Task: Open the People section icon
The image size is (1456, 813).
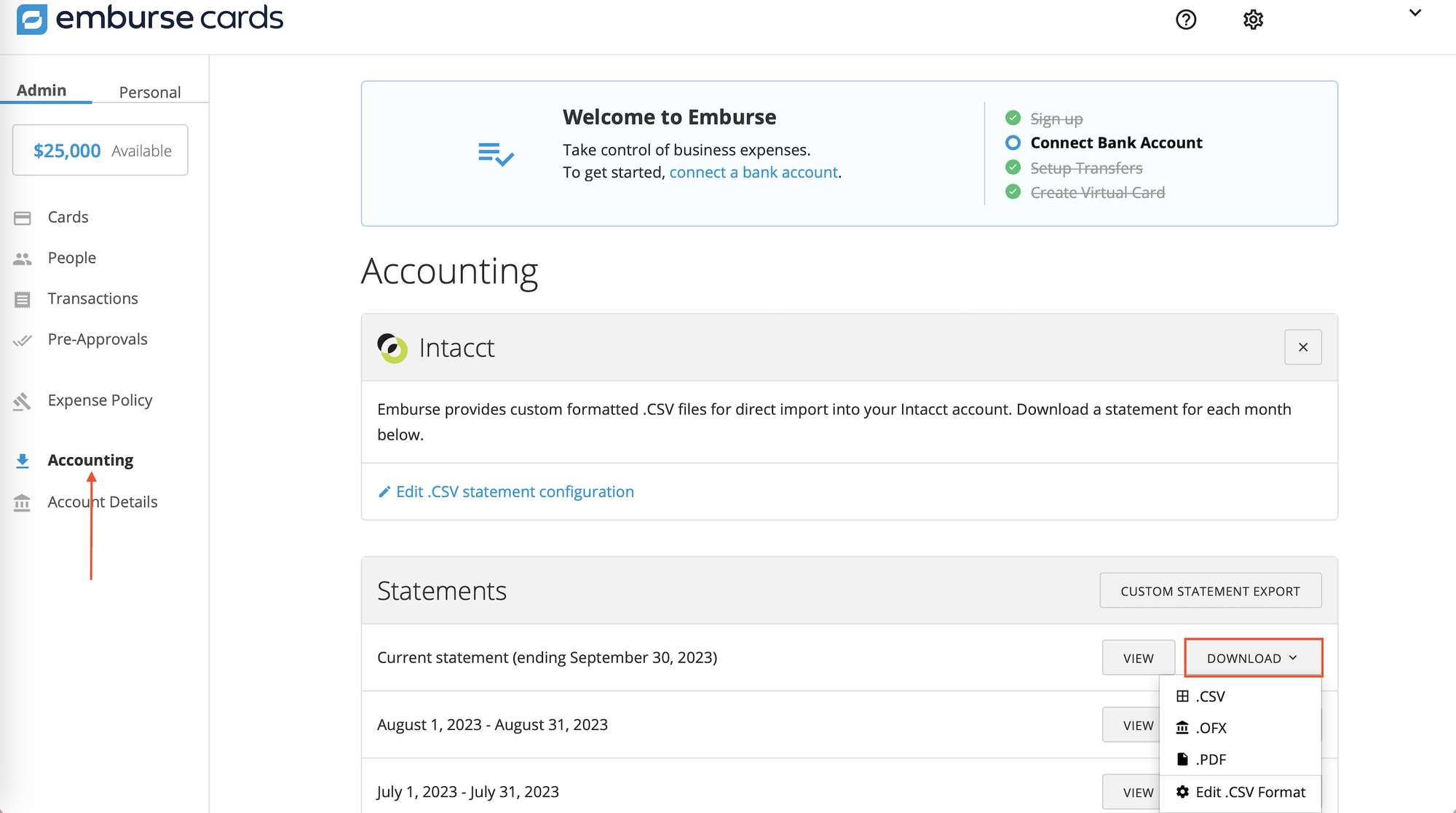Action: [23, 258]
